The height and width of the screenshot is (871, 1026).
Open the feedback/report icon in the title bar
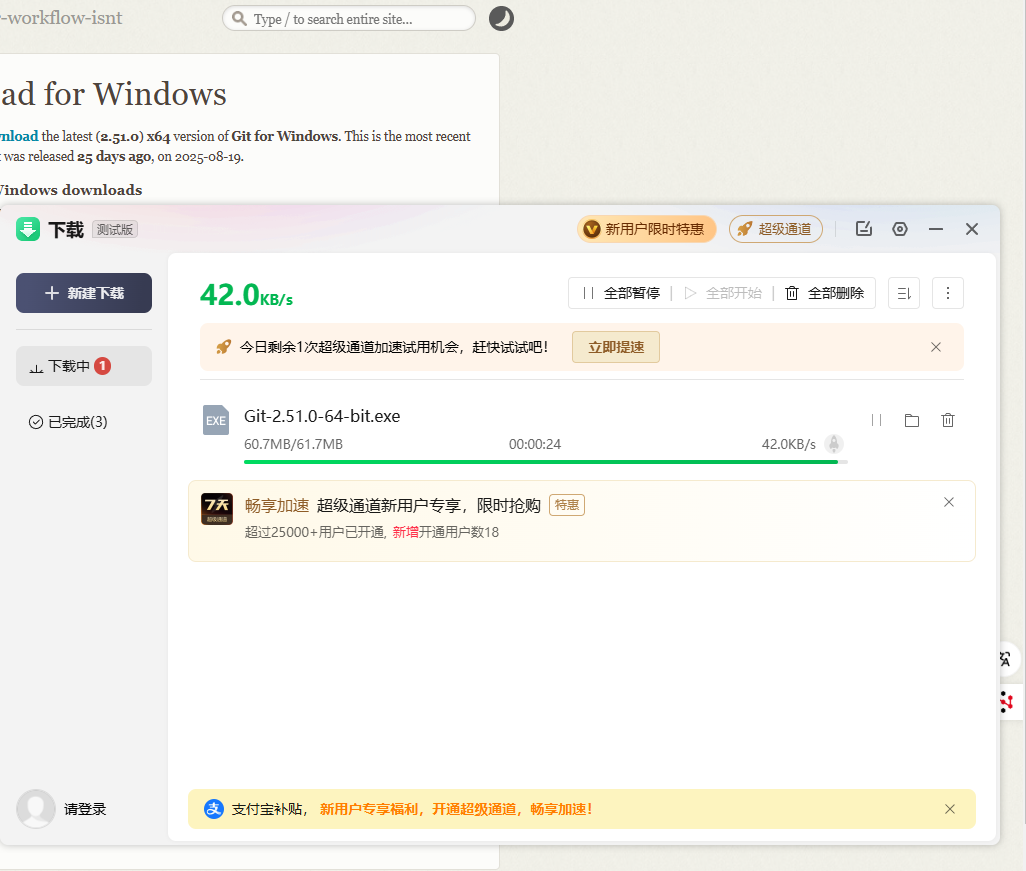click(863, 229)
